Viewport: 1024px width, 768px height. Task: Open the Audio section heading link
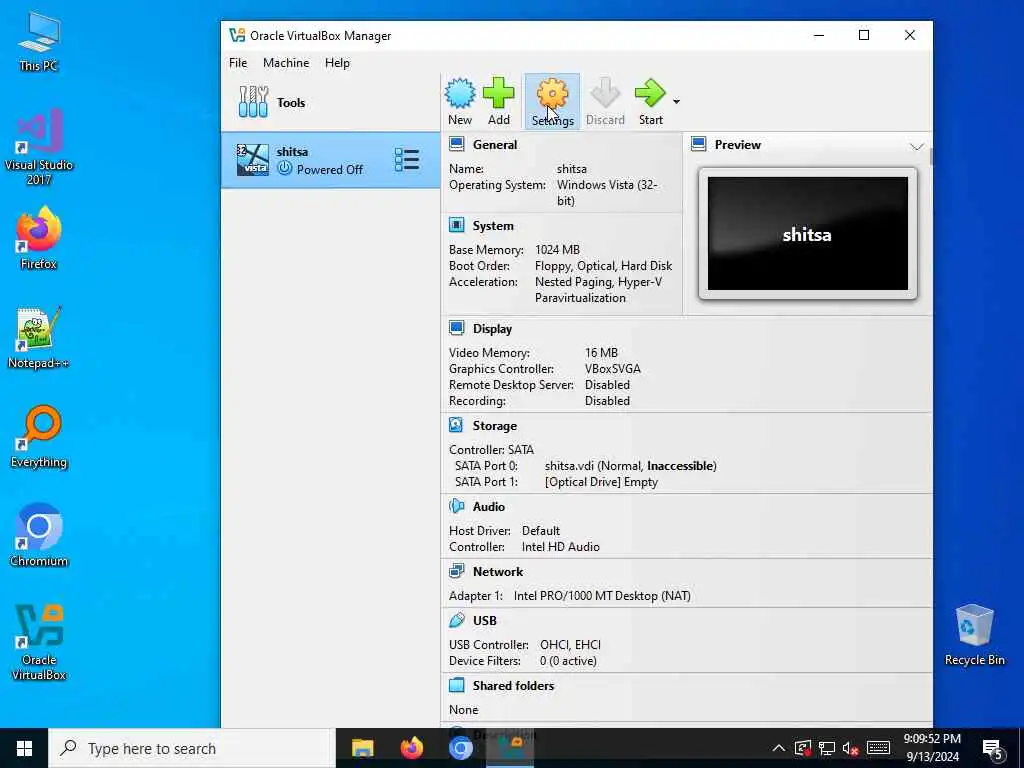click(x=488, y=506)
